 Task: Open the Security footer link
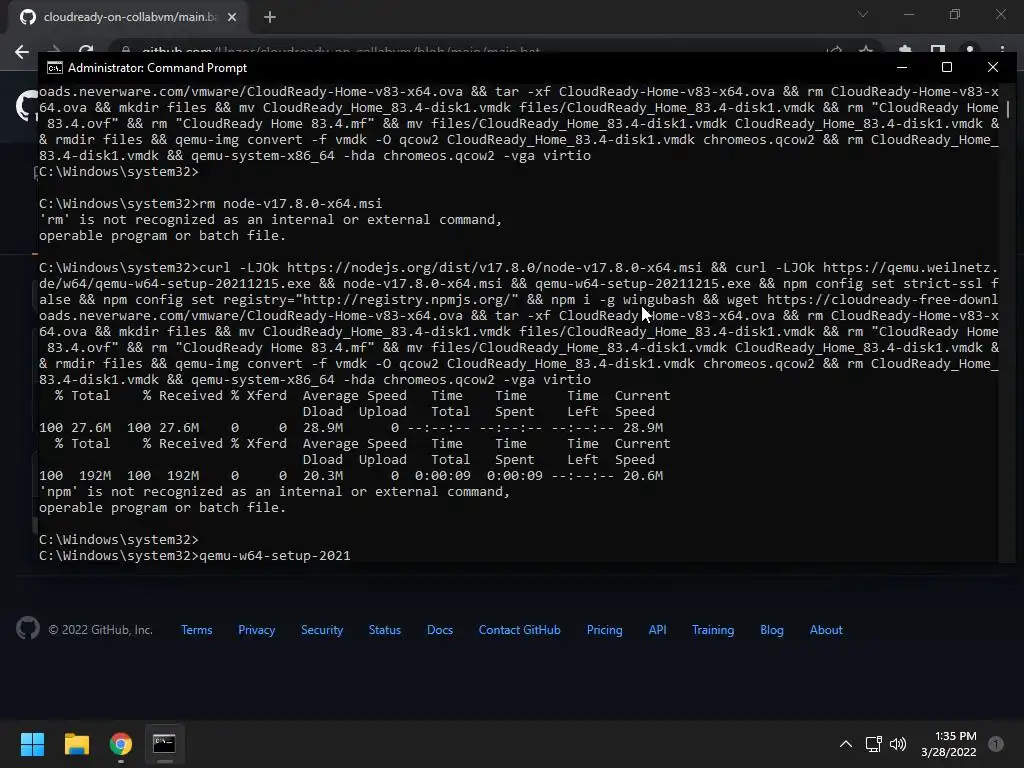[322, 630]
